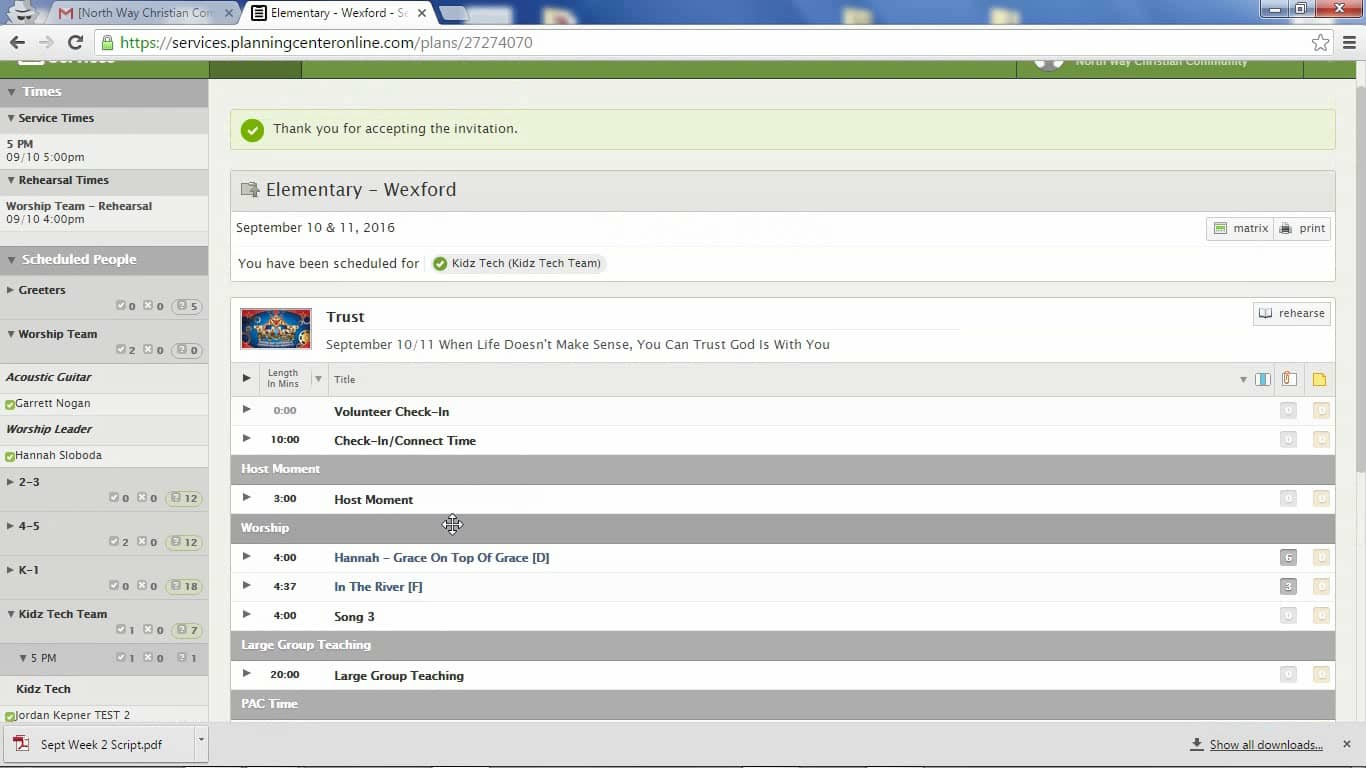Reload the page with refresh icon
This screenshot has height=768, width=1366.
pyautogui.click(x=75, y=42)
